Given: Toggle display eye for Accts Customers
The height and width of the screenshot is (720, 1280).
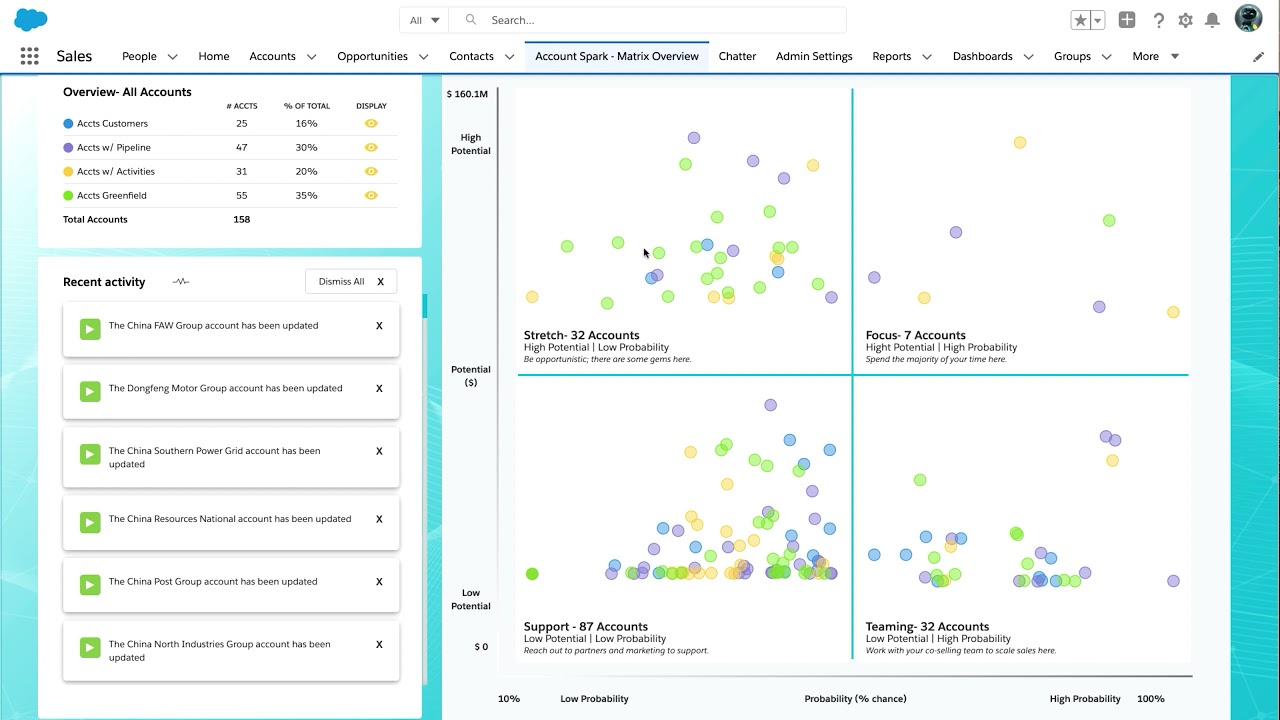Looking at the screenshot, I should [x=371, y=124].
